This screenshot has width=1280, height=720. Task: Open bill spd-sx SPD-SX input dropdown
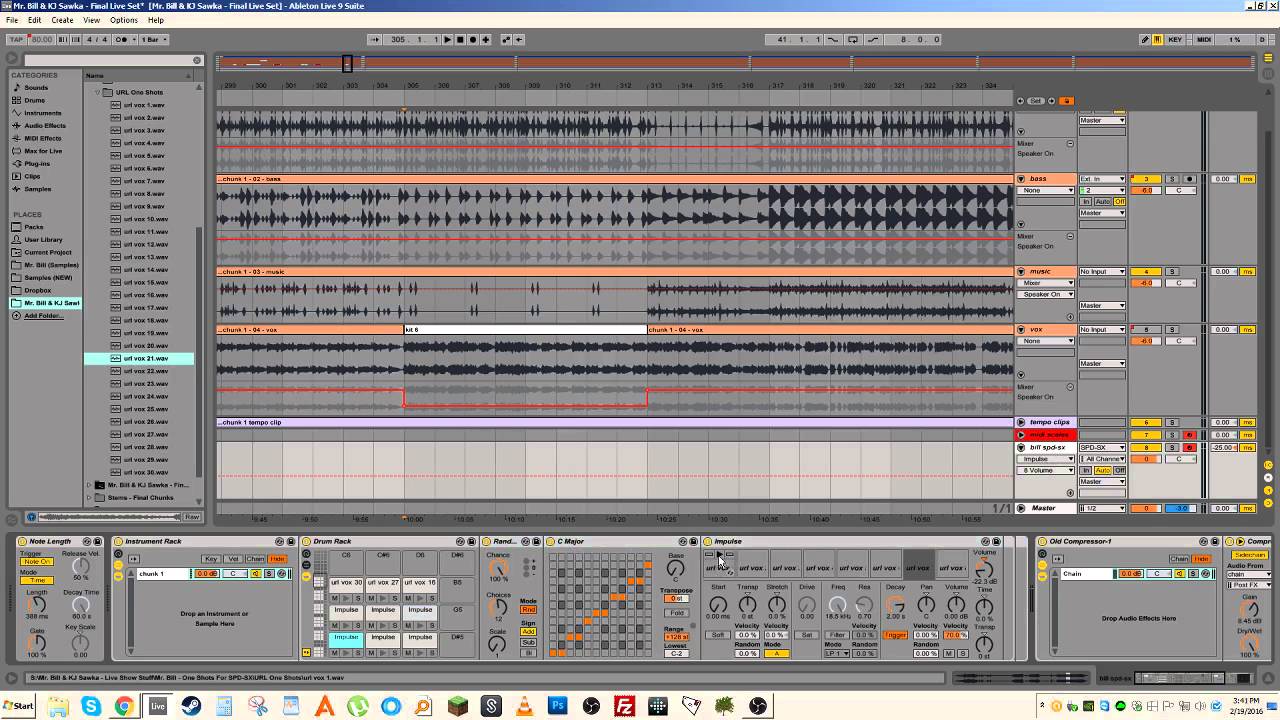1102,447
